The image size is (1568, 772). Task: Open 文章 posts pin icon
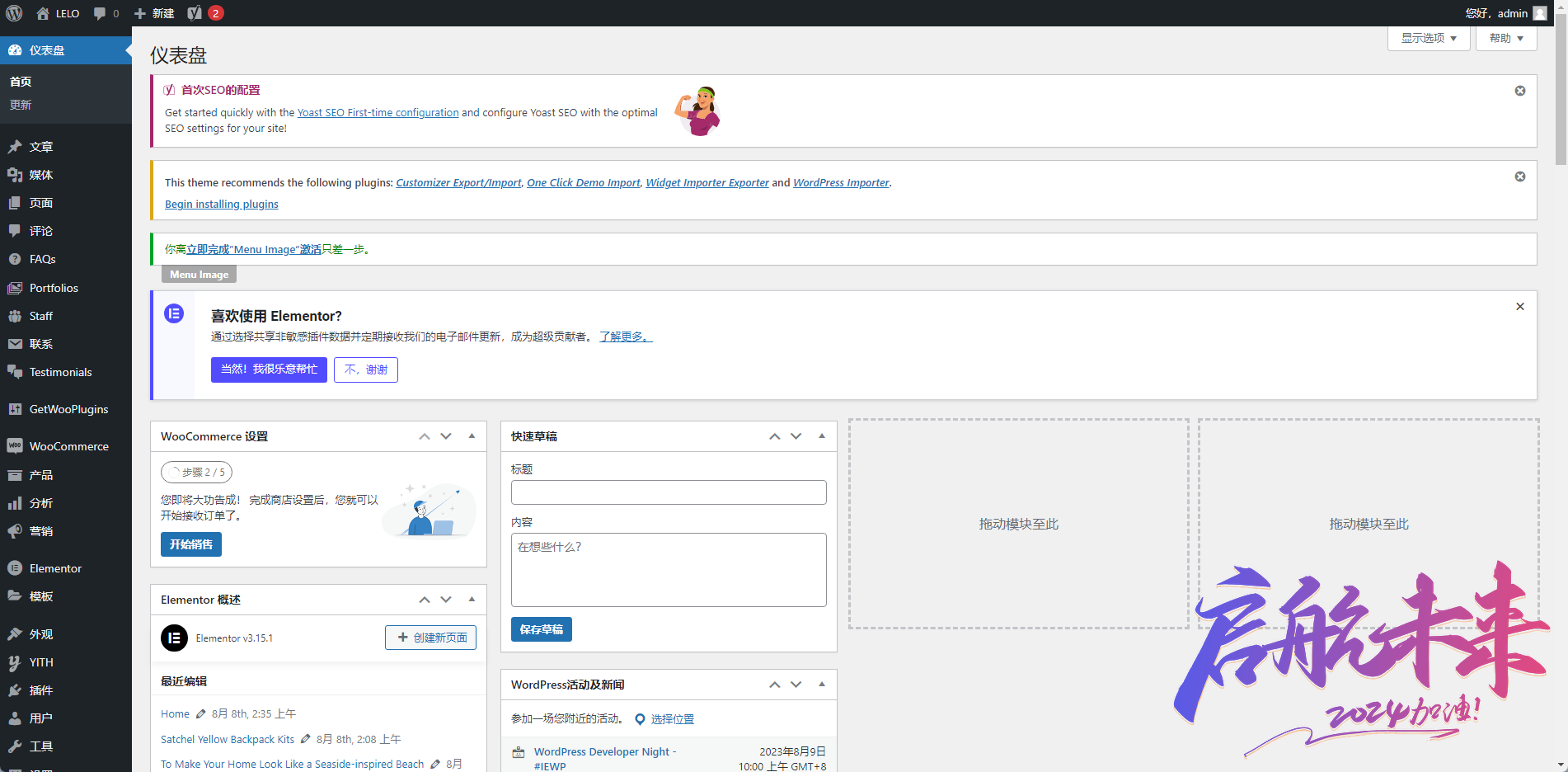[15, 147]
